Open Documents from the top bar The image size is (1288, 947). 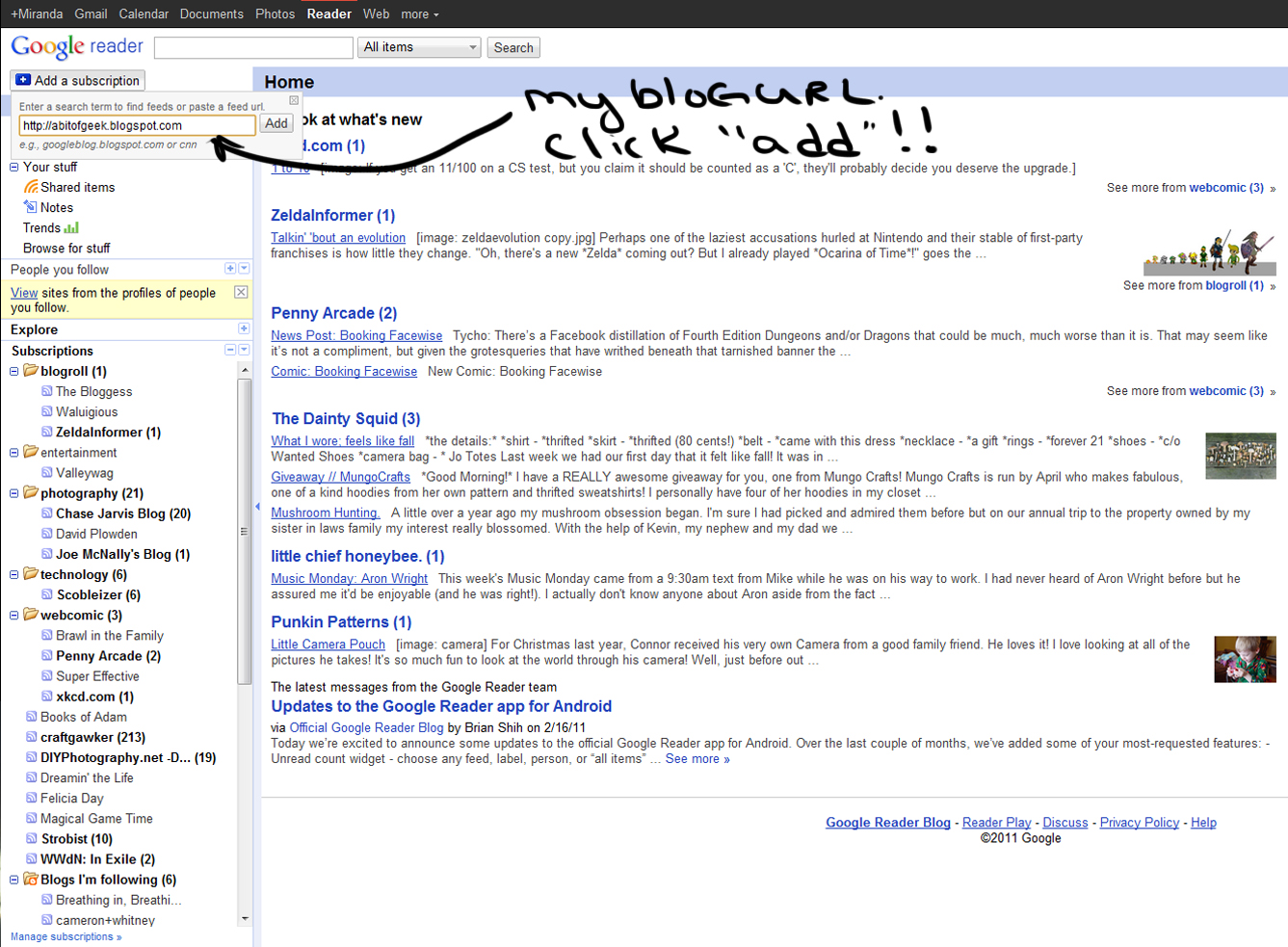click(211, 13)
